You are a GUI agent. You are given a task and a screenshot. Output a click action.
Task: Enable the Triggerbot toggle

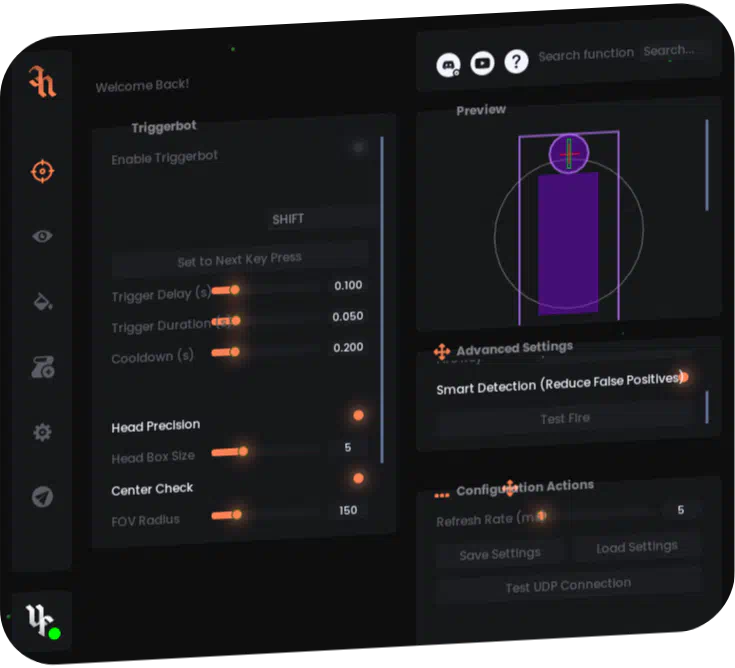tap(357, 148)
